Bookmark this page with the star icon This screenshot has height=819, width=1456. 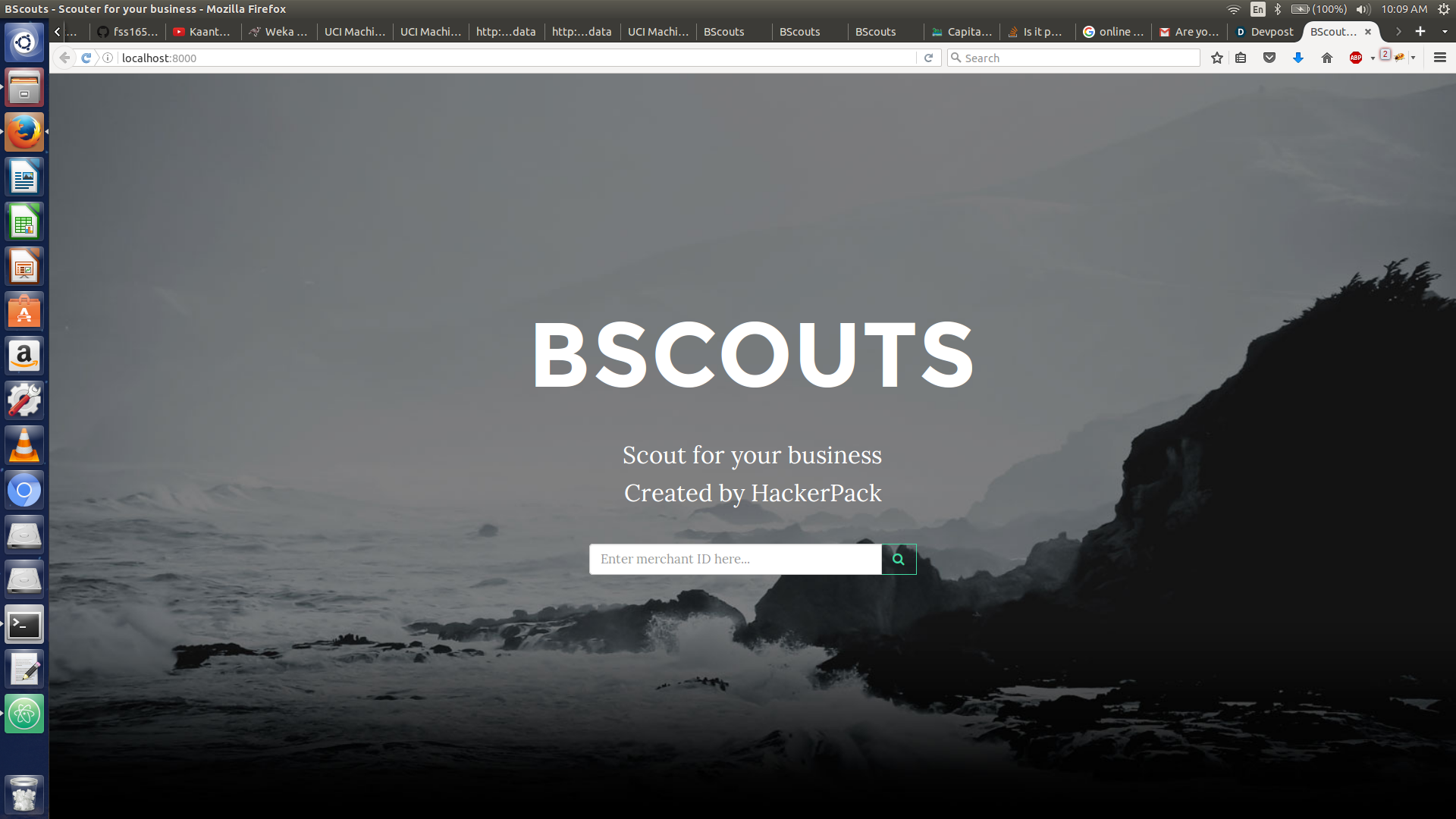[x=1217, y=58]
